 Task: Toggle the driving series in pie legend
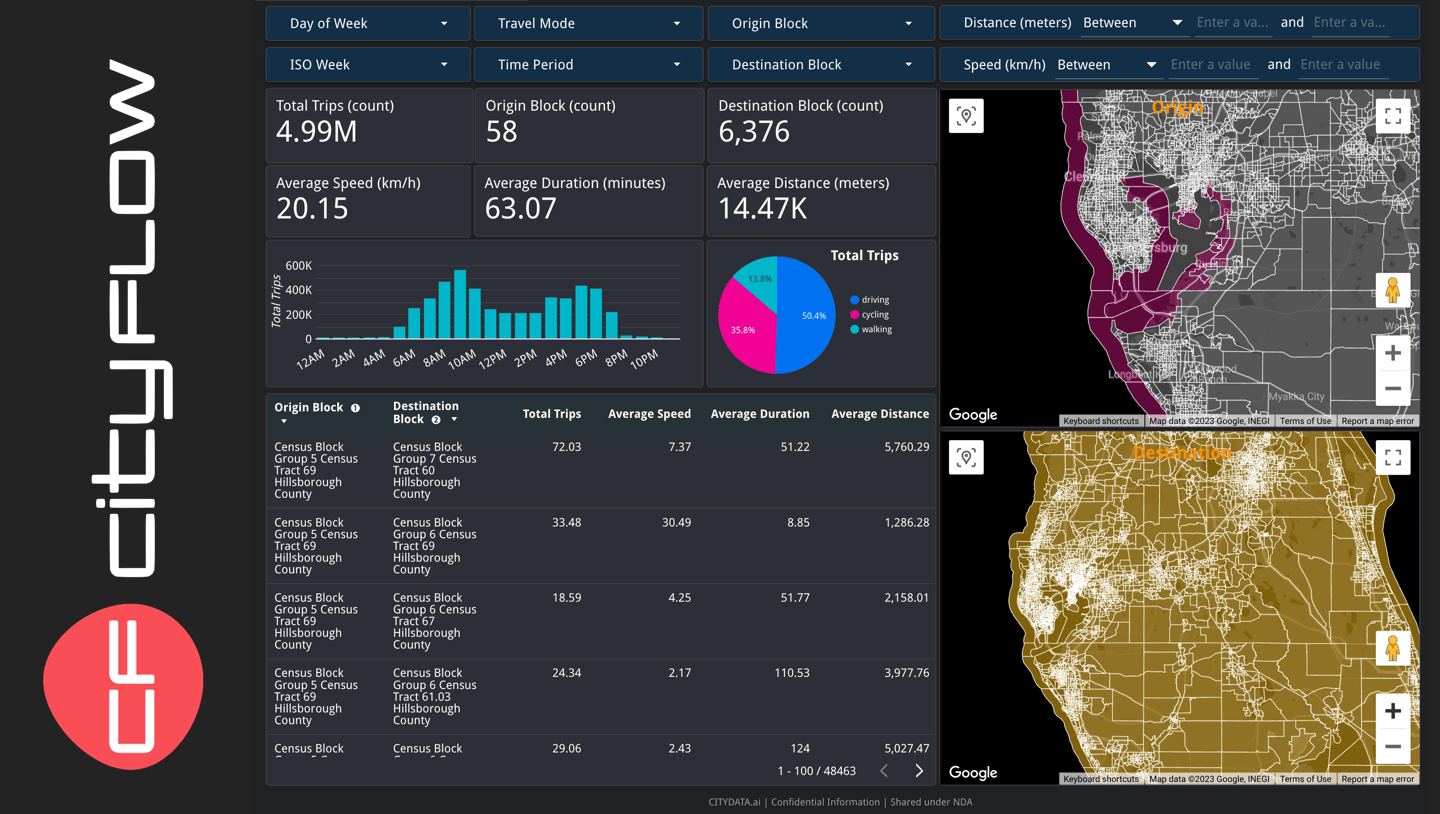point(874,300)
